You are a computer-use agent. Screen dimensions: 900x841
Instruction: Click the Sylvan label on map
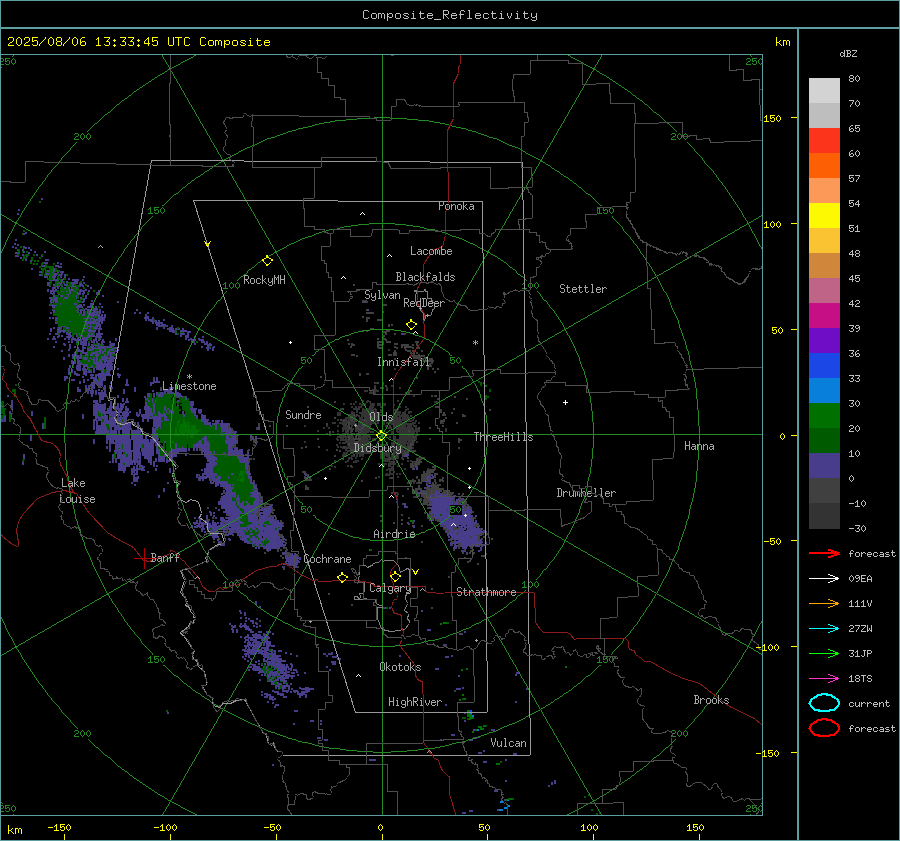click(382, 295)
